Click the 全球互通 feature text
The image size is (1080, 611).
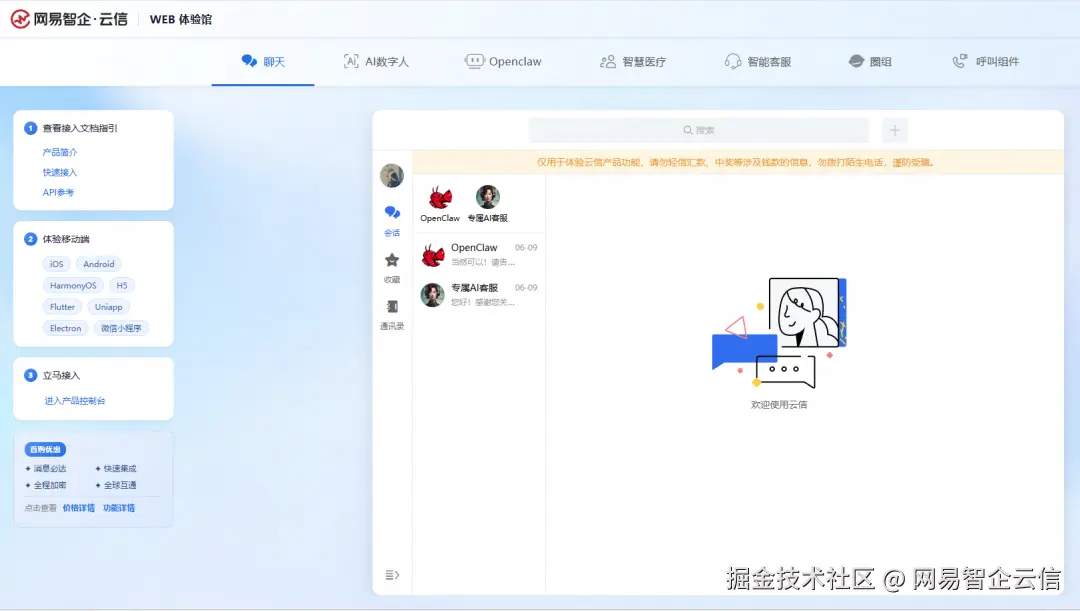coord(120,485)
